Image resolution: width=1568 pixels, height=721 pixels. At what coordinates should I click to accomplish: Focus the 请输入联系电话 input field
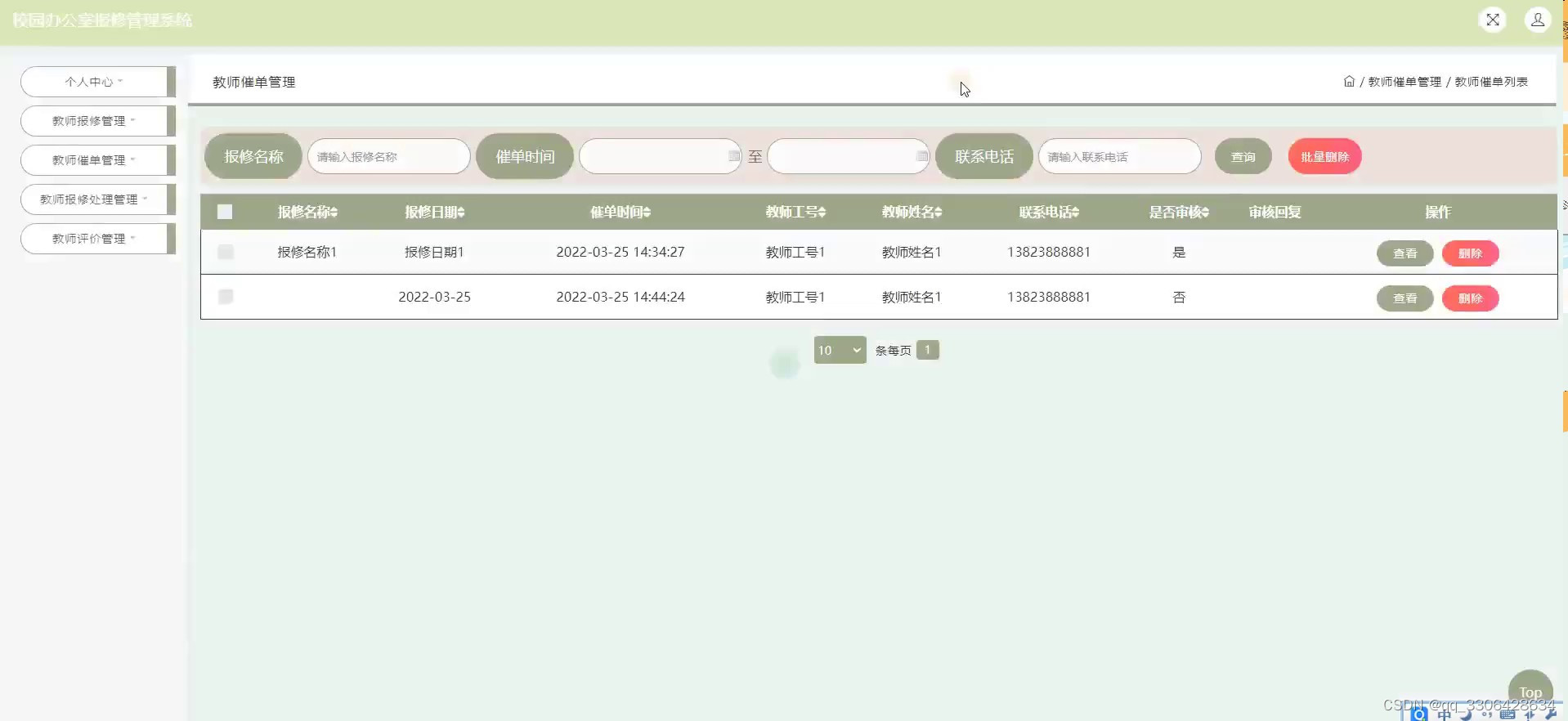point(1119,156)
